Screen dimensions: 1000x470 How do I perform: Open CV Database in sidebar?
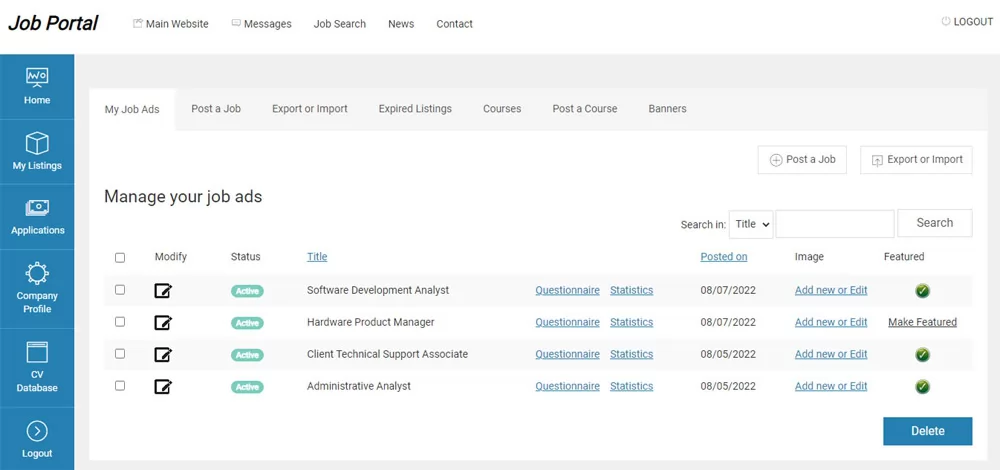[37, 368]
